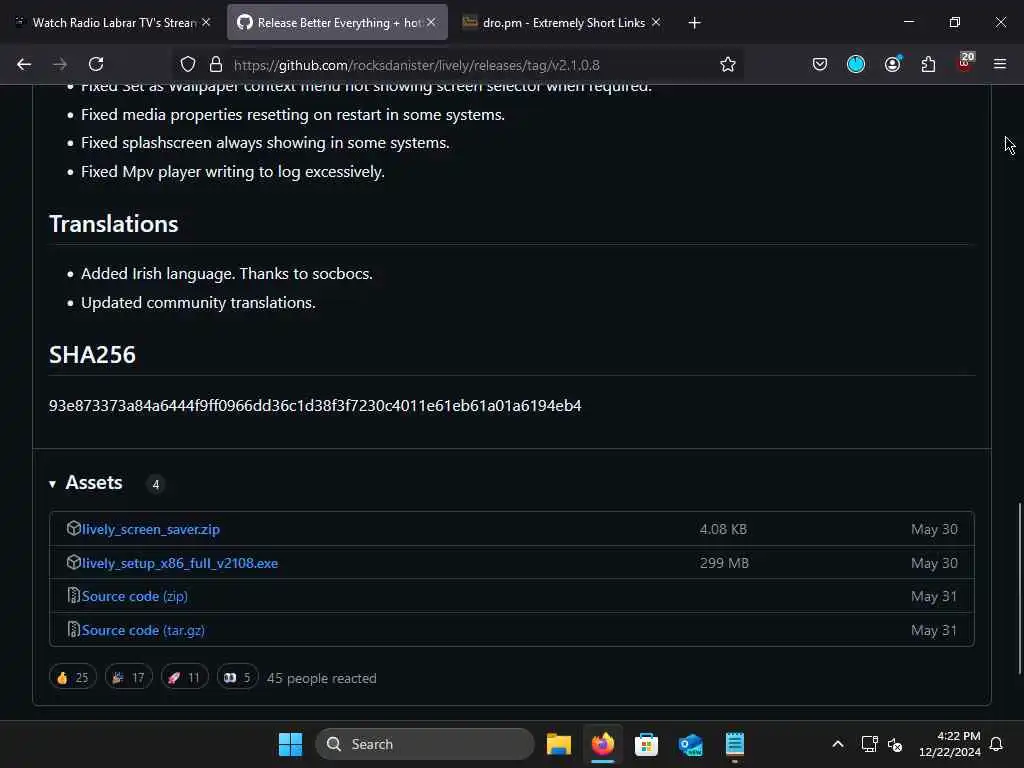Toggle party popper reaction with 17
Image resolution: width=1024 pixels, height=768 pixels.
point(129,677)
